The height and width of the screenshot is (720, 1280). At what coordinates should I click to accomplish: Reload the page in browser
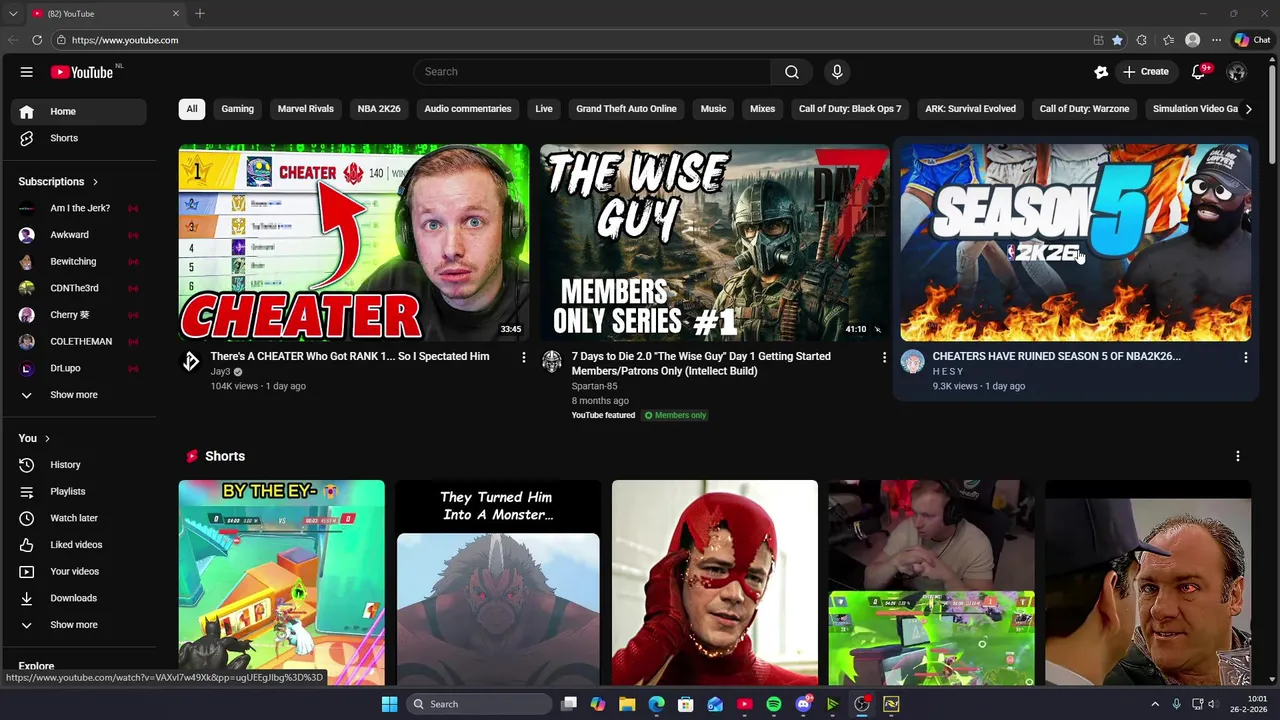(x=37, y=40)
